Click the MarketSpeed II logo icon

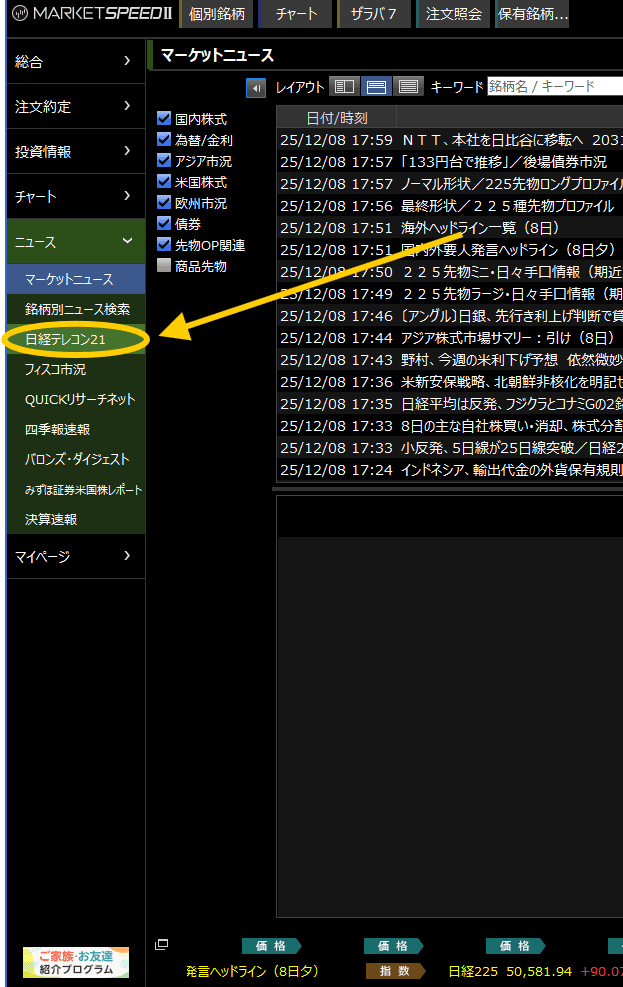pos(20,13)
